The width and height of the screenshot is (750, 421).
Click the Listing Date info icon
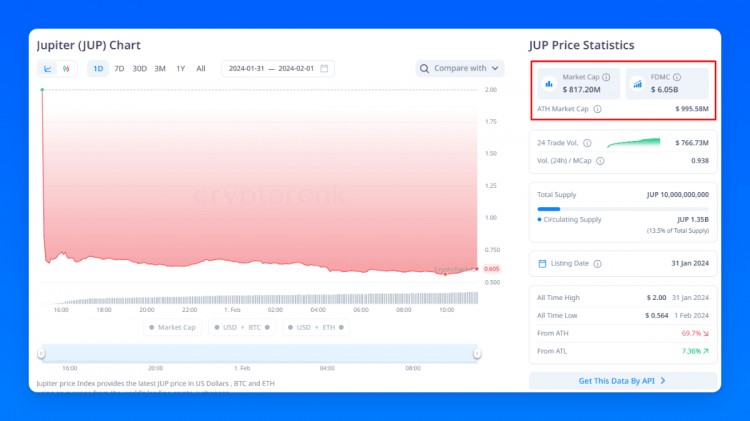pos(597,264)
